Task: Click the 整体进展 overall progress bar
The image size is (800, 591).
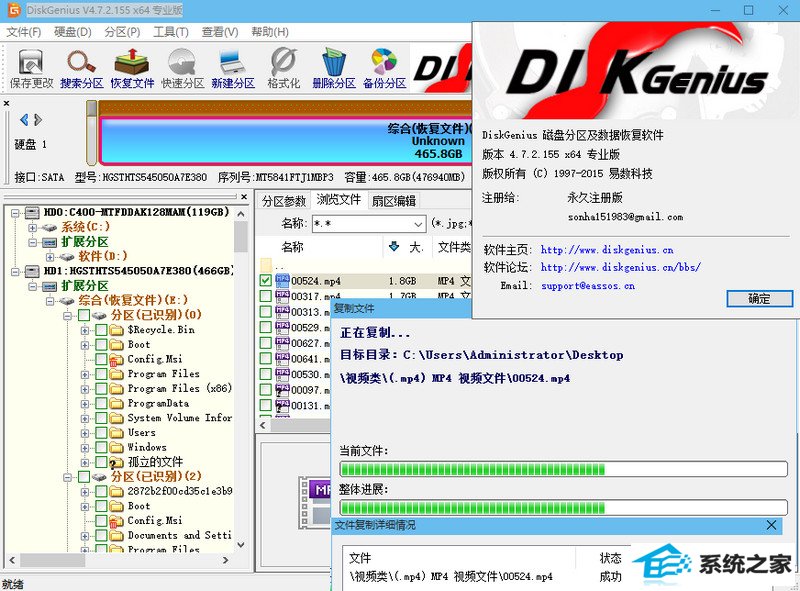Action: pyautogui.click(x=563, y=507)
